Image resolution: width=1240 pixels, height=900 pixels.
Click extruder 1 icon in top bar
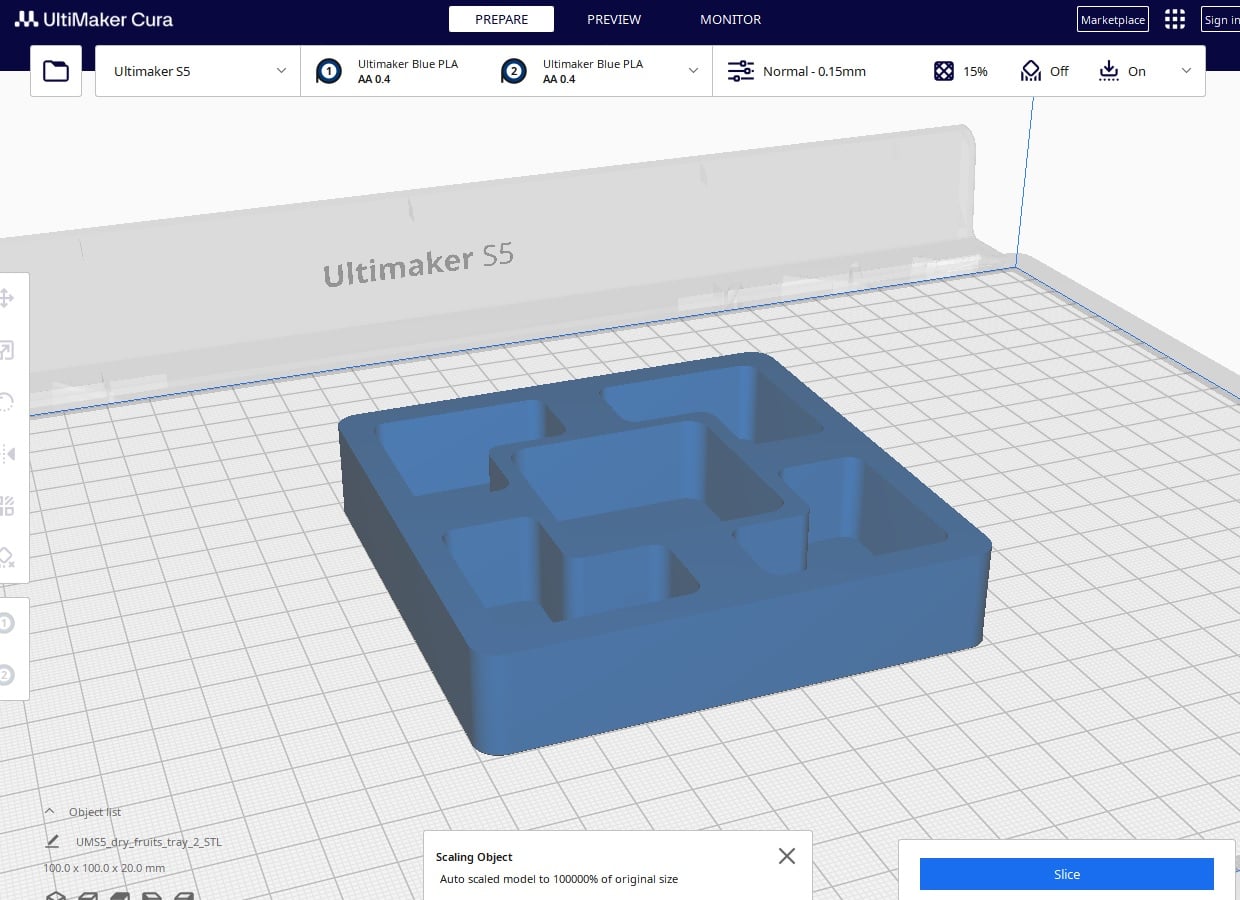328,71
